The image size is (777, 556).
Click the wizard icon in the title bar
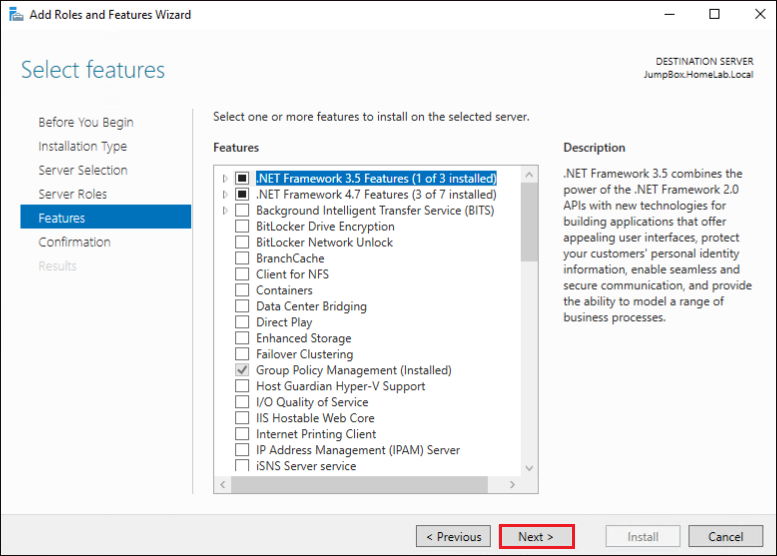(x=16, y=14)
